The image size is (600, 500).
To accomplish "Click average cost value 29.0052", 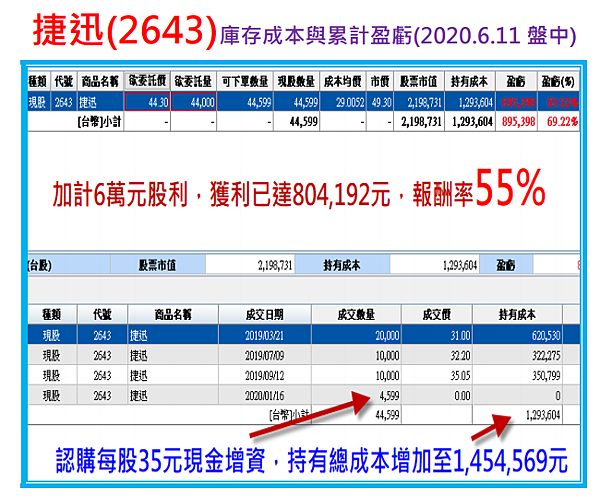I will [350, 102].
